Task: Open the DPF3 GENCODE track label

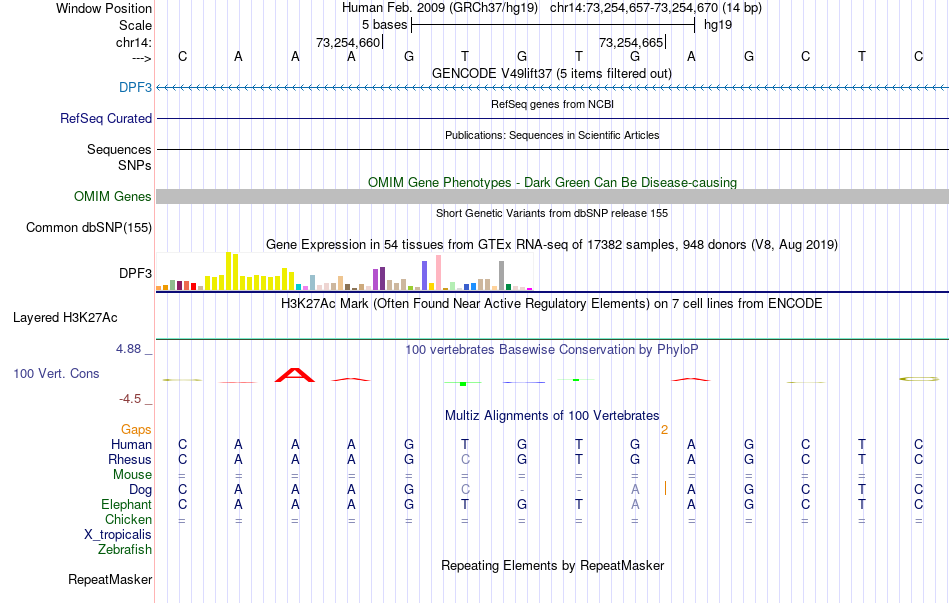Action: pos(135,87)
